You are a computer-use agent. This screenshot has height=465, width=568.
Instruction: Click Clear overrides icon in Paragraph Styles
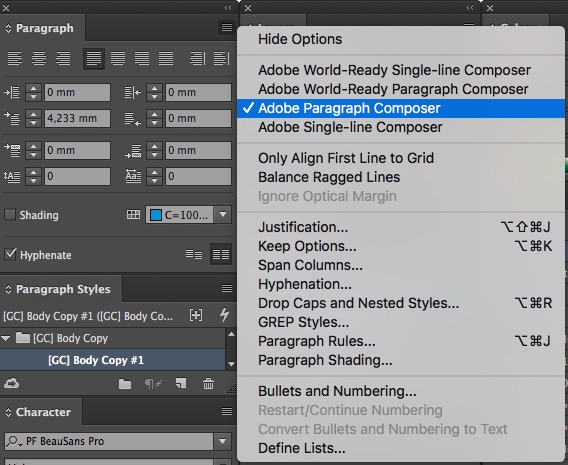coord(196,315)
